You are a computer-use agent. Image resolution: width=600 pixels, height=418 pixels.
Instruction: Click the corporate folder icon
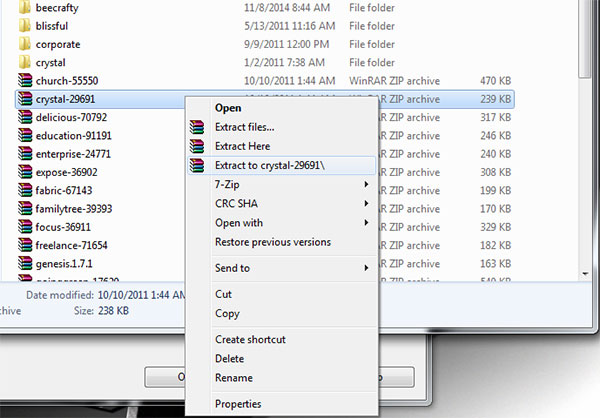pyautogui.click(x=25, y=44)
